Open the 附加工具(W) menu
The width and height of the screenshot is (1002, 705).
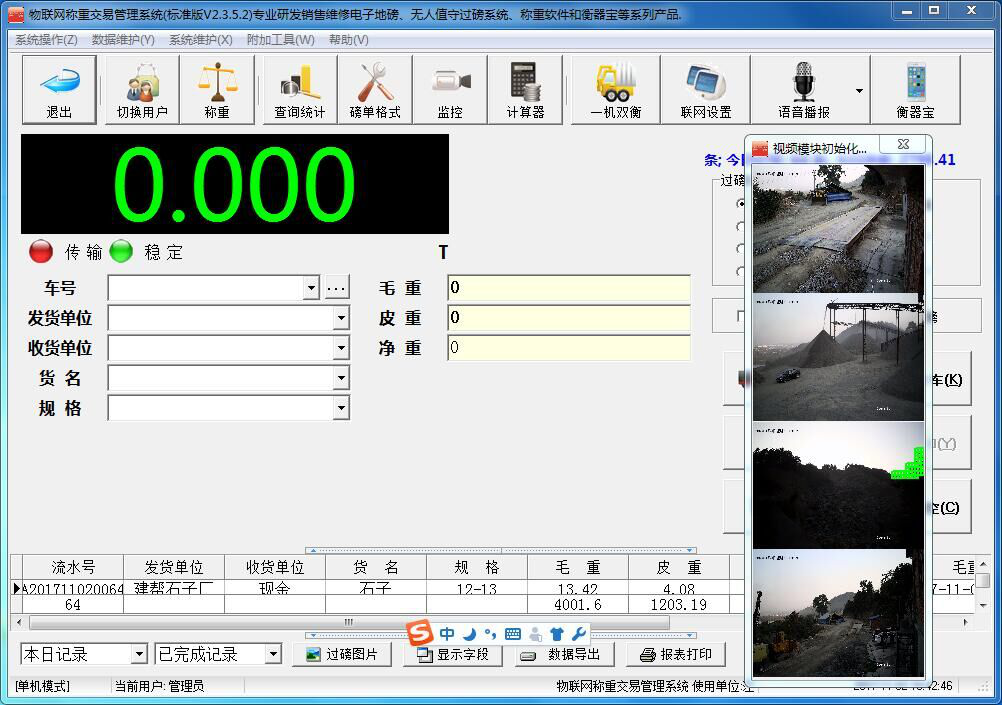click(280, 40)
